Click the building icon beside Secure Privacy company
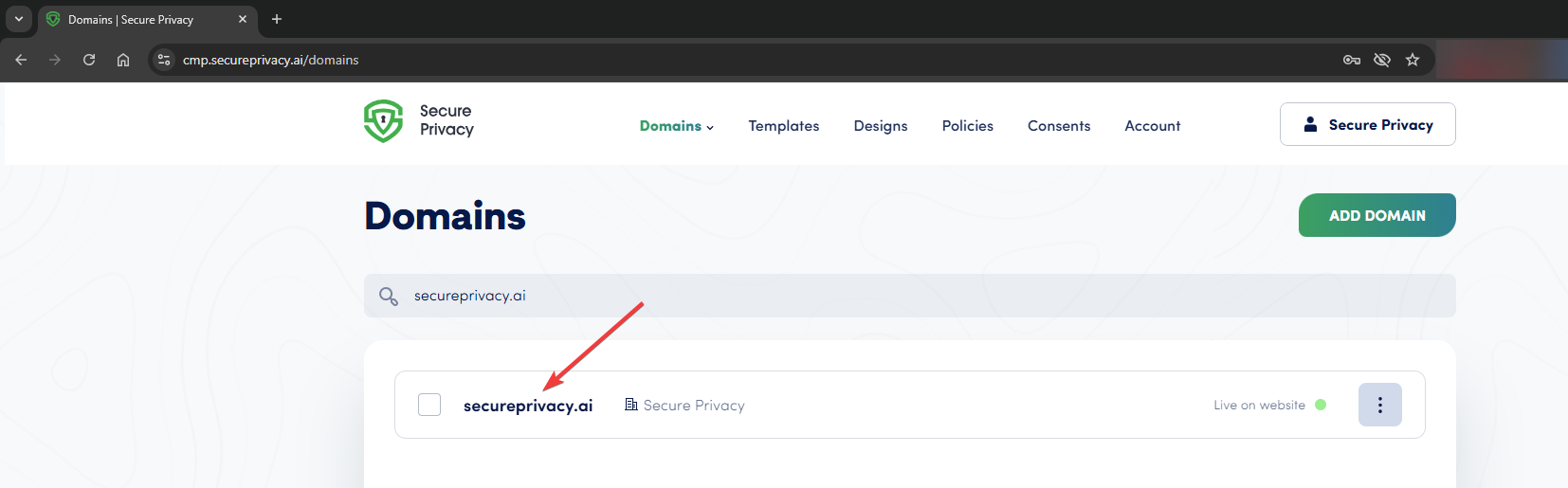The width and height of the screenshot is (1568, 488). coord(631,405)
